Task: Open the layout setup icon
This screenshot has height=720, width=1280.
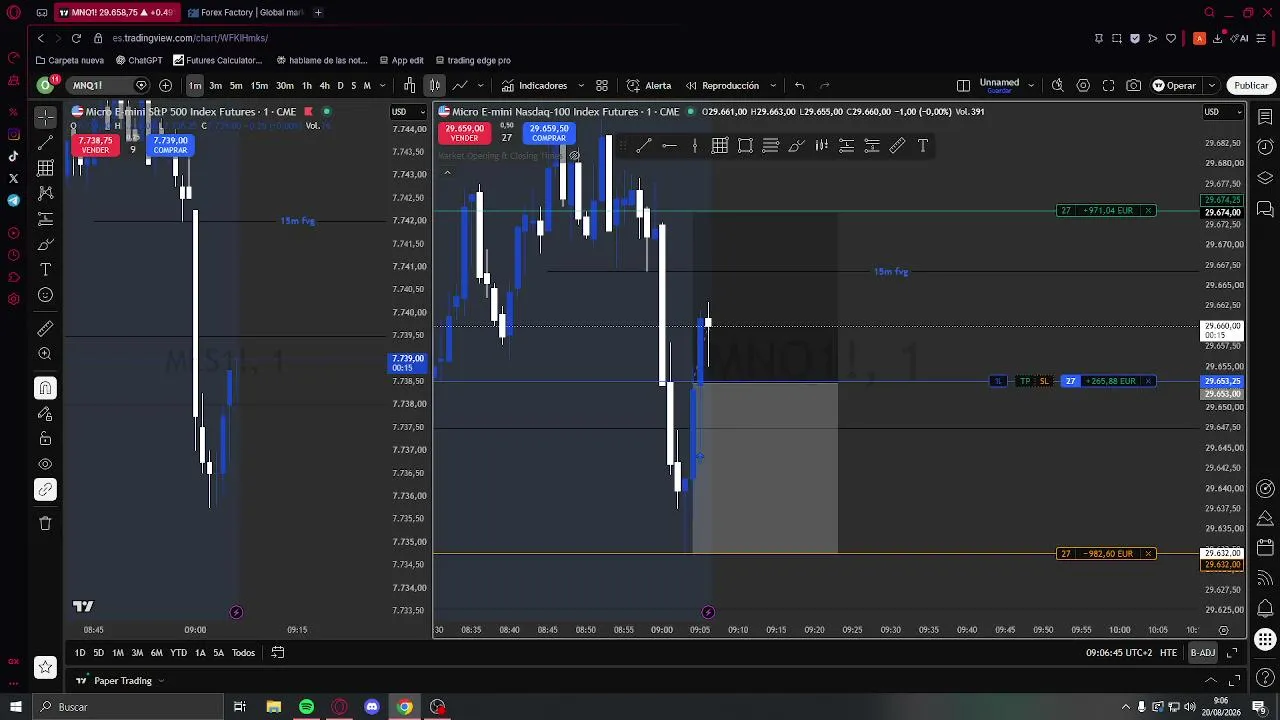Action: (963, 85)
